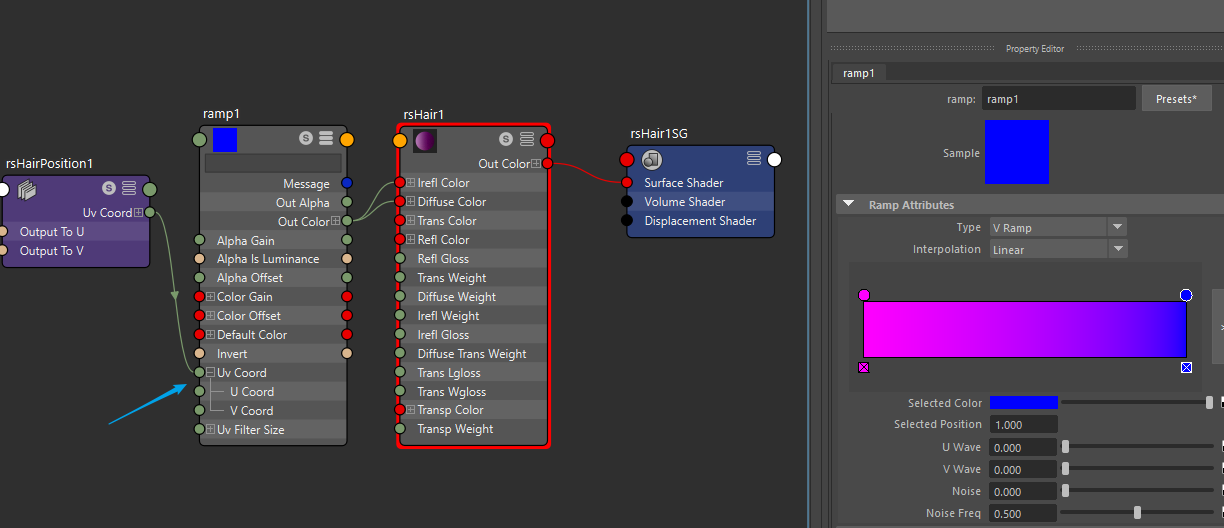
Task: Select the blue circular ramp handle
Action: pyautogui.click(x=1186, y=295)
